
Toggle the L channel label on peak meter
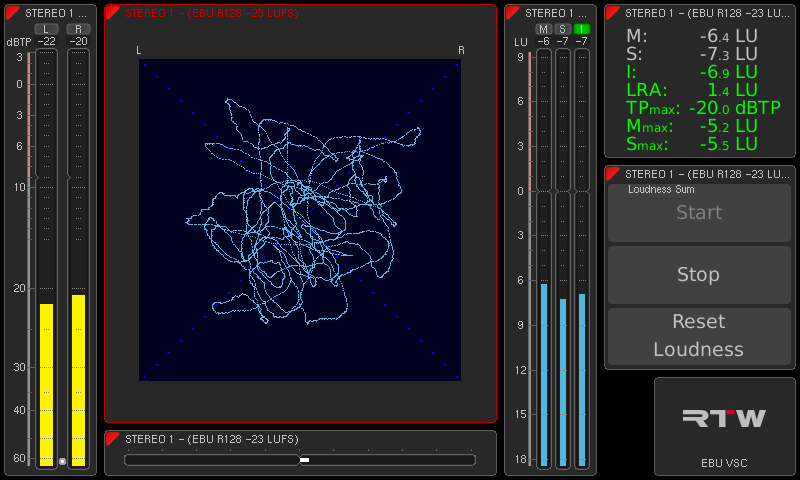[46, 29]
